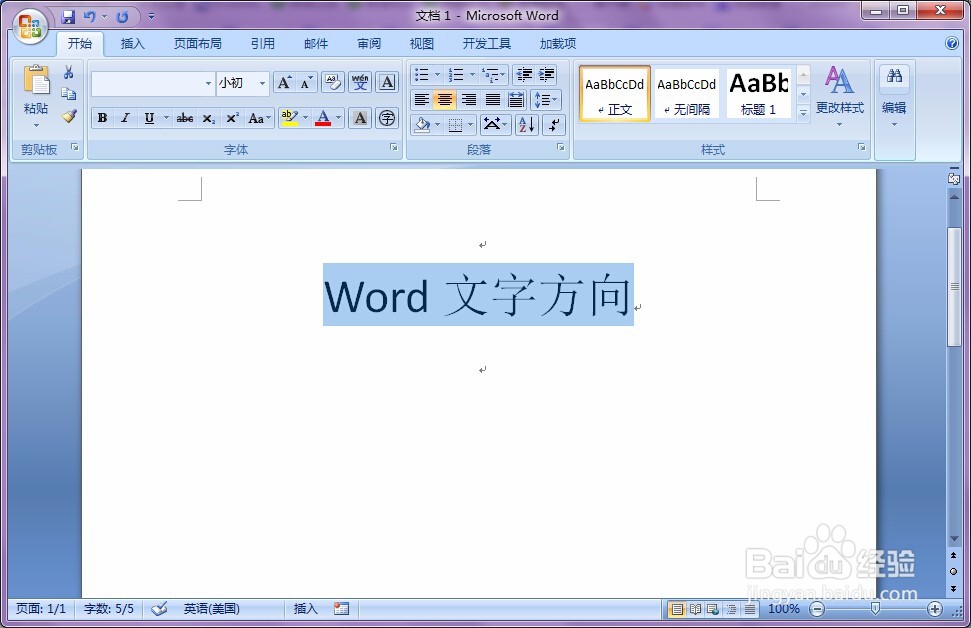Screen dimensions: 971x628
Task: Open Asian layout options
Action: click(x=495, y=124)
